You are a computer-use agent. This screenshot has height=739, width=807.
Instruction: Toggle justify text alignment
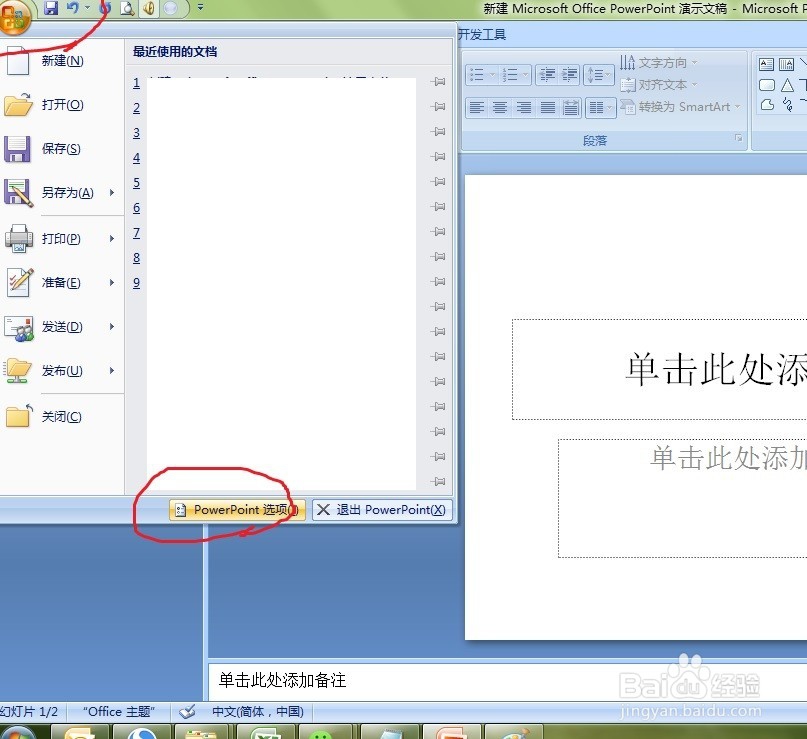tap(547, 107)
